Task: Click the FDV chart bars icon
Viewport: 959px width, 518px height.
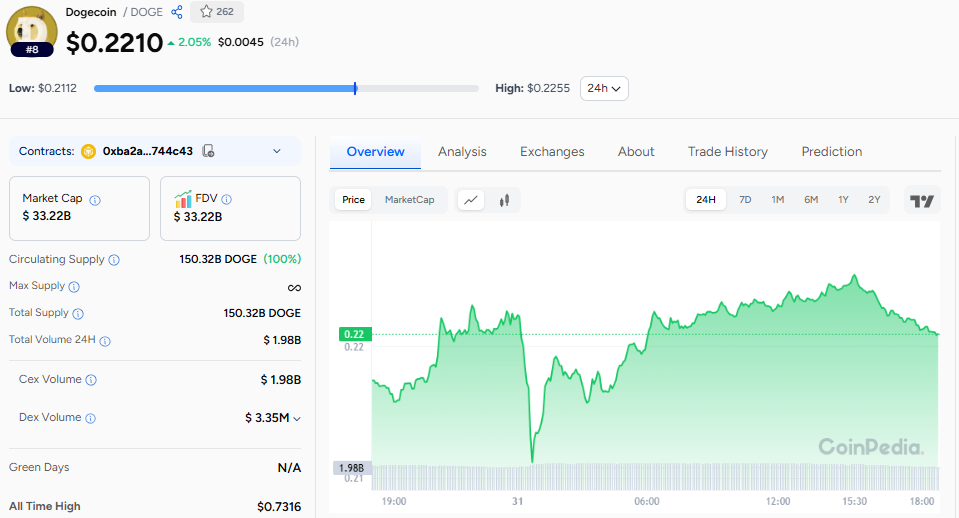Action: point(183,199)
